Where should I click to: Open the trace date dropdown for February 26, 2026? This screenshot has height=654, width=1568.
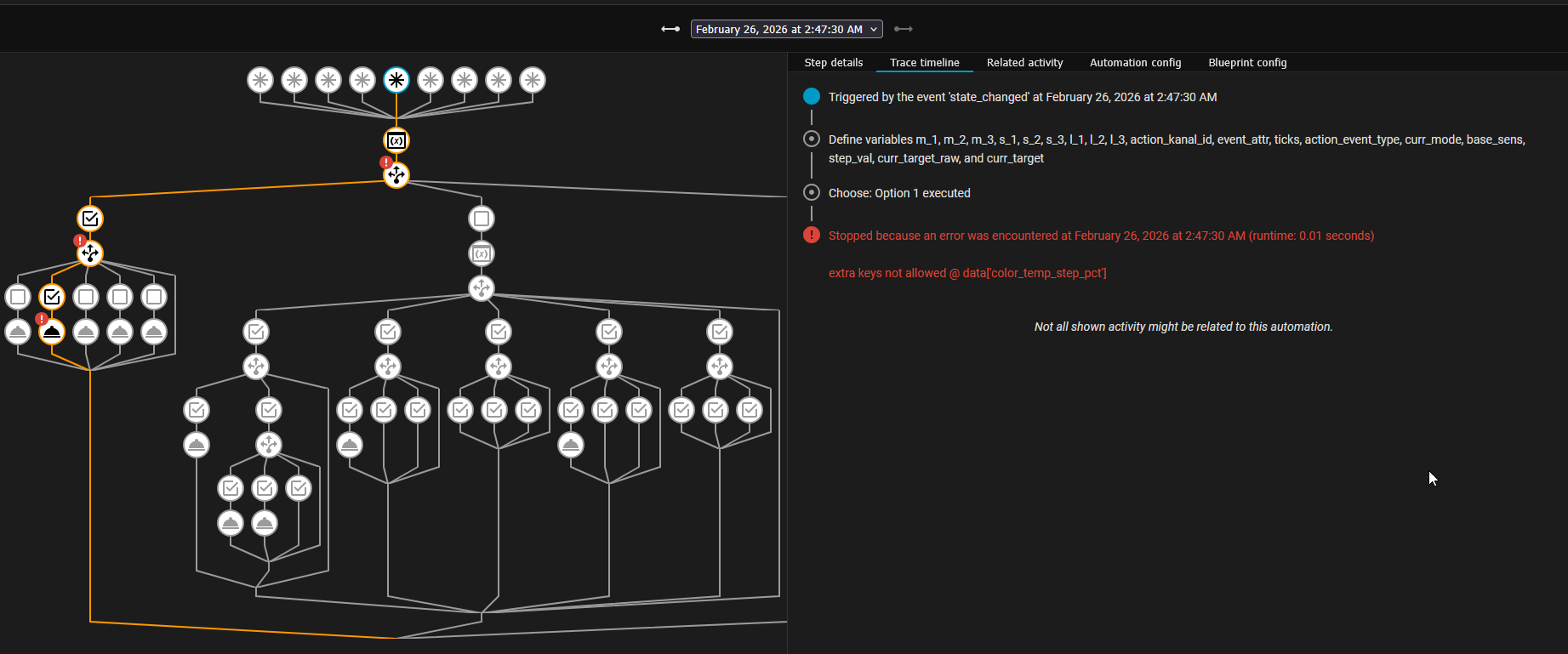click(x=787, y=29)
